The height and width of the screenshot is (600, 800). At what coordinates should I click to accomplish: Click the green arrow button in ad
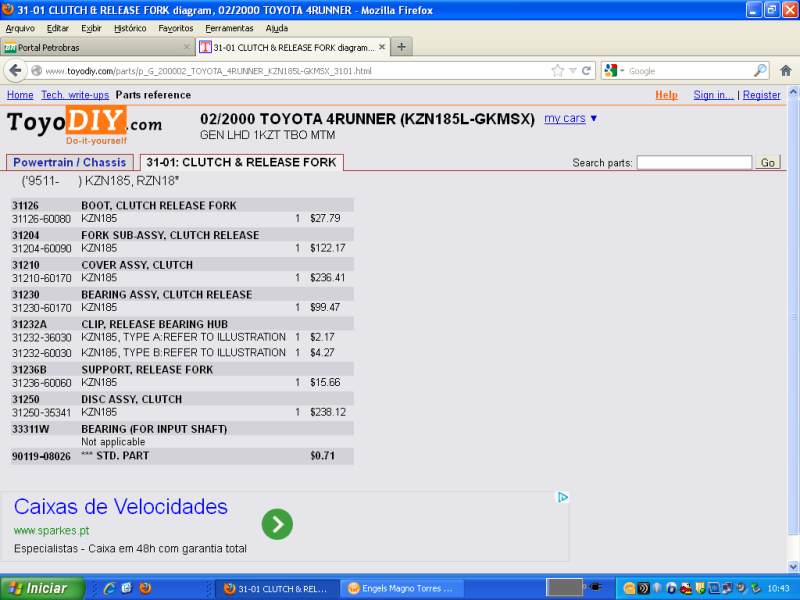(x=277, y=524)
